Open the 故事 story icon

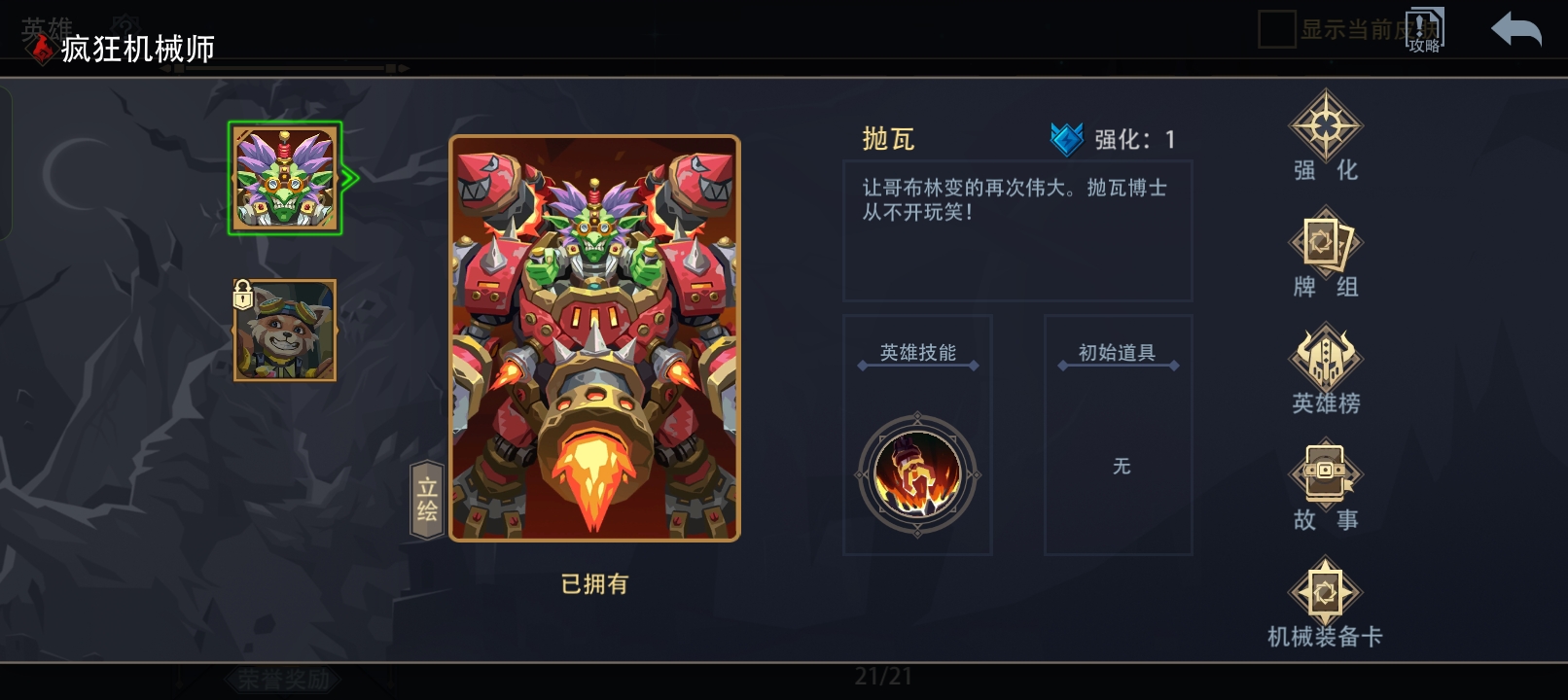coord(1325,474)
